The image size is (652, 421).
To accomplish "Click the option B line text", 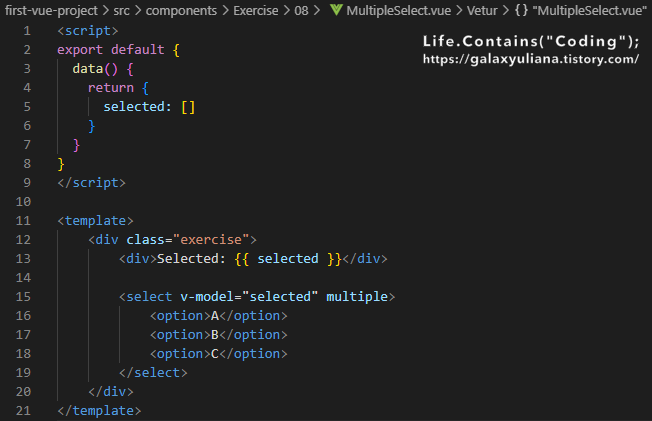I will coord(219,335).
